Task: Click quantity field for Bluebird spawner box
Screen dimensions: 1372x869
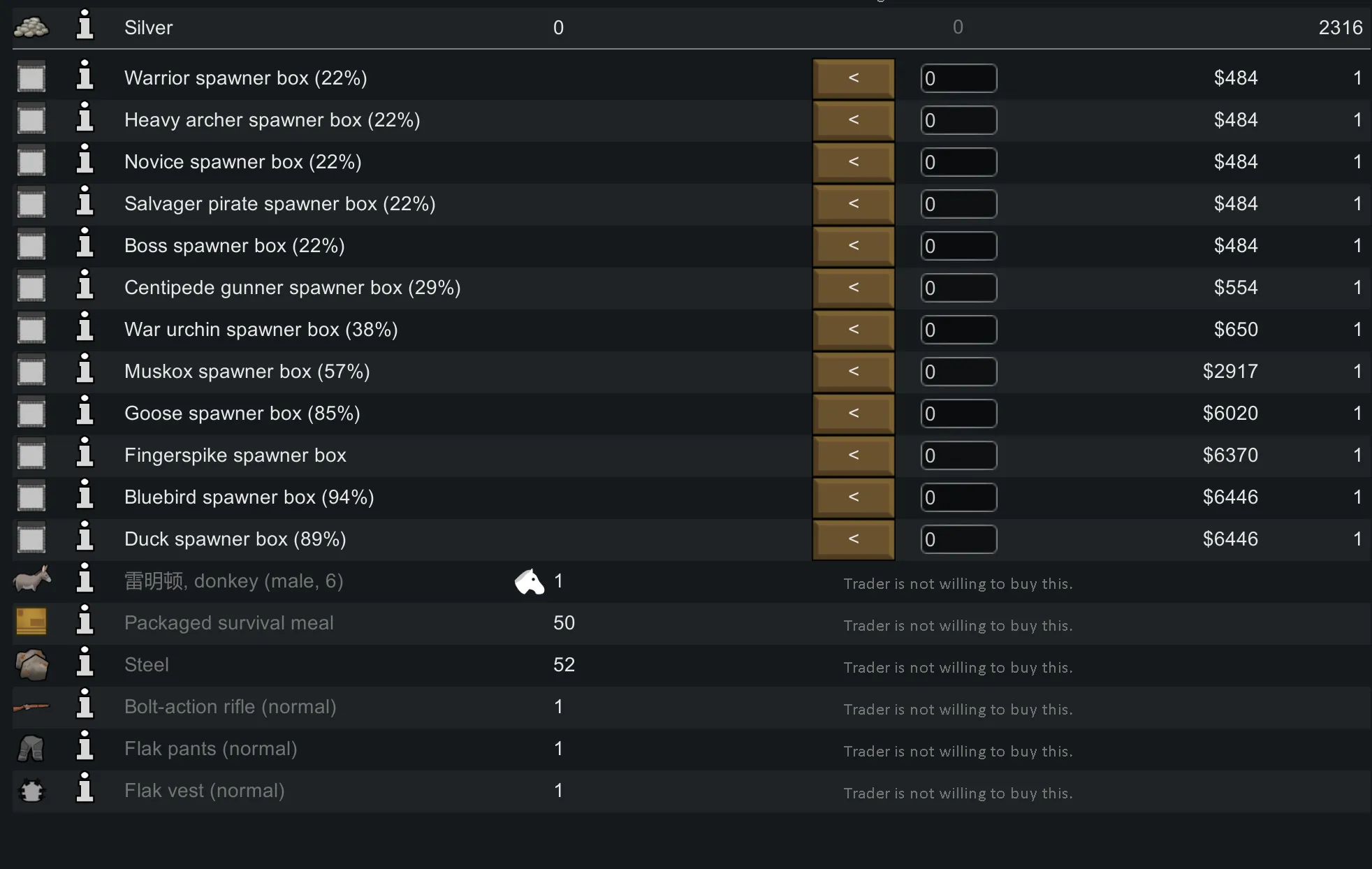Action: click(958, 497)
